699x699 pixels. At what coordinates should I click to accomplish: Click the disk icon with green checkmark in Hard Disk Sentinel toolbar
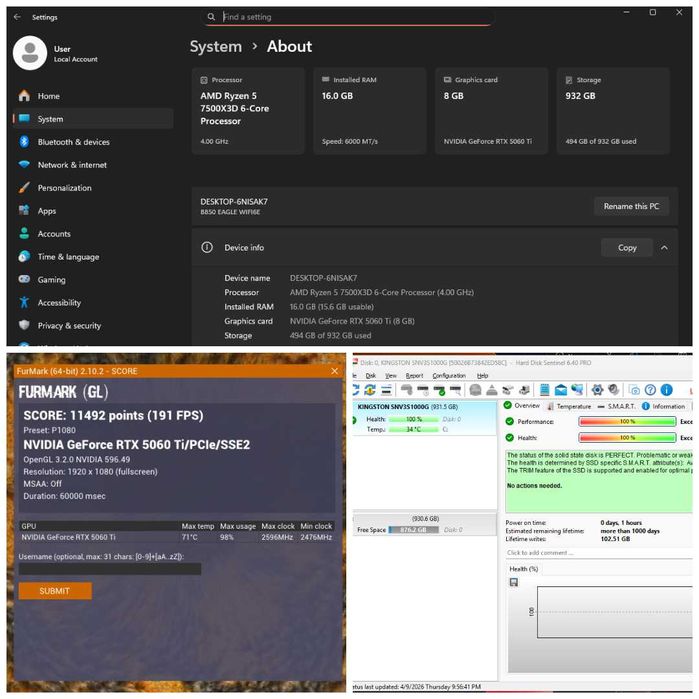click(439, 390)
